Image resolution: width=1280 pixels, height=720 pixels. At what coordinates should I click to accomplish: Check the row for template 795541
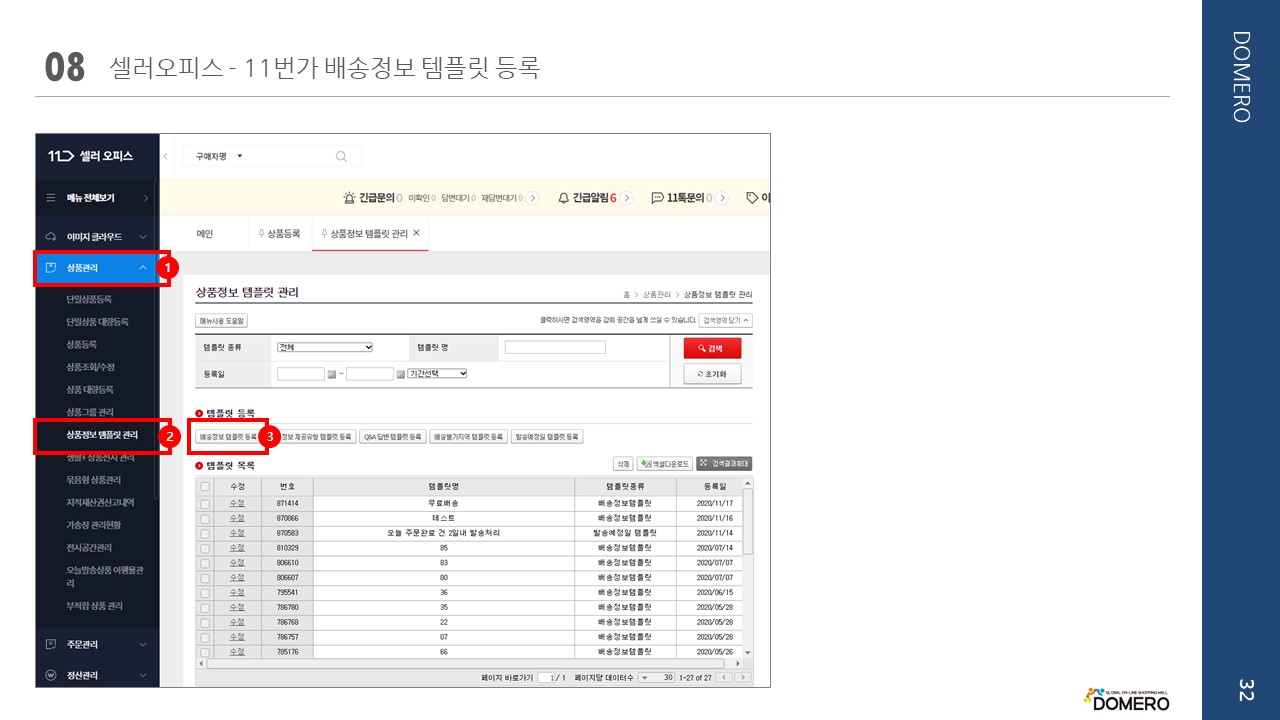205,592
